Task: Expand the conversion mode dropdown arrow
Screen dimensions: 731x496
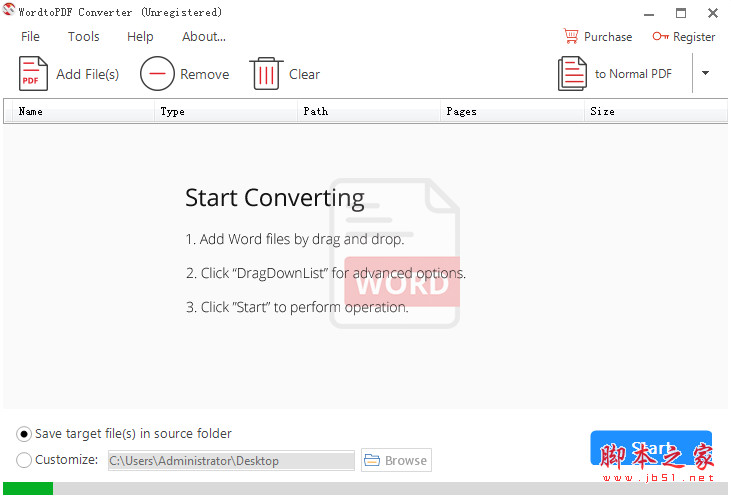Action: click(x=705, y=73)
